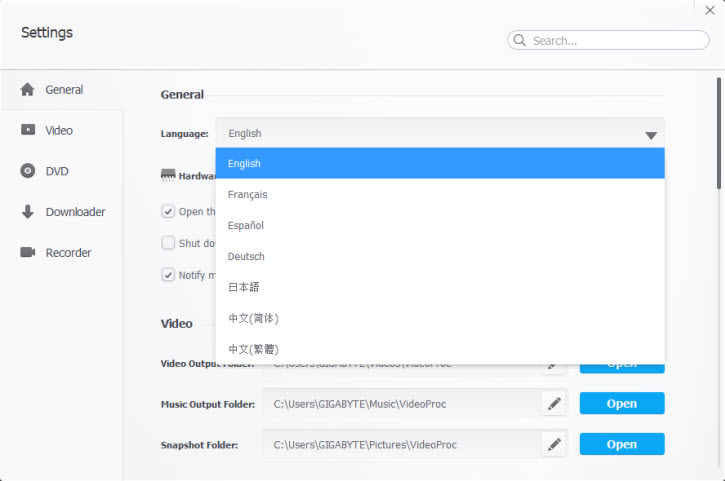Enable the 'Shut do...' checkbox

tap(168, 243)
